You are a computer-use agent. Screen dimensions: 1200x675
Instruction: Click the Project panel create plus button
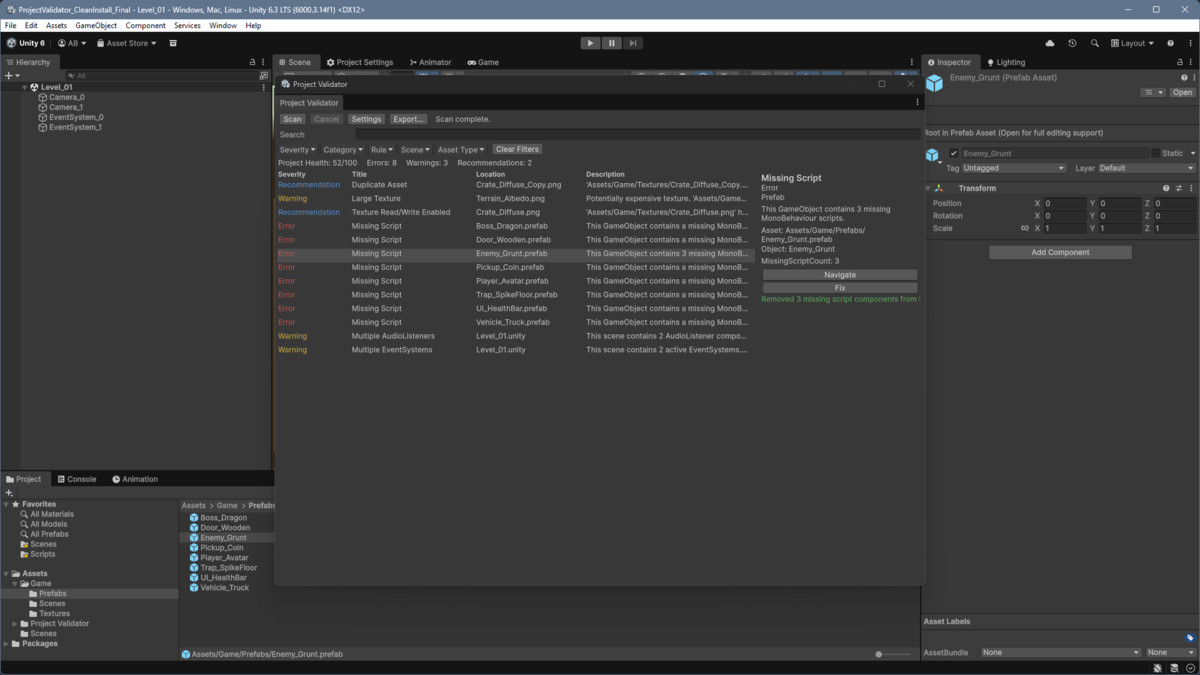(9, 493)
